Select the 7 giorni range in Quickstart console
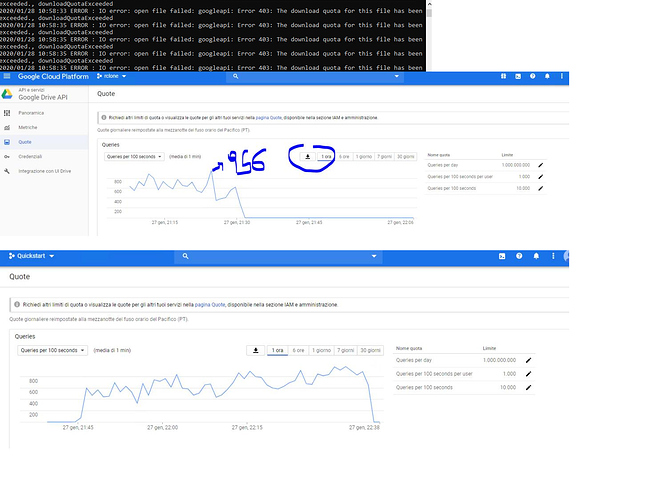This screenshot has height=500, width=666. tap(345, 350)
